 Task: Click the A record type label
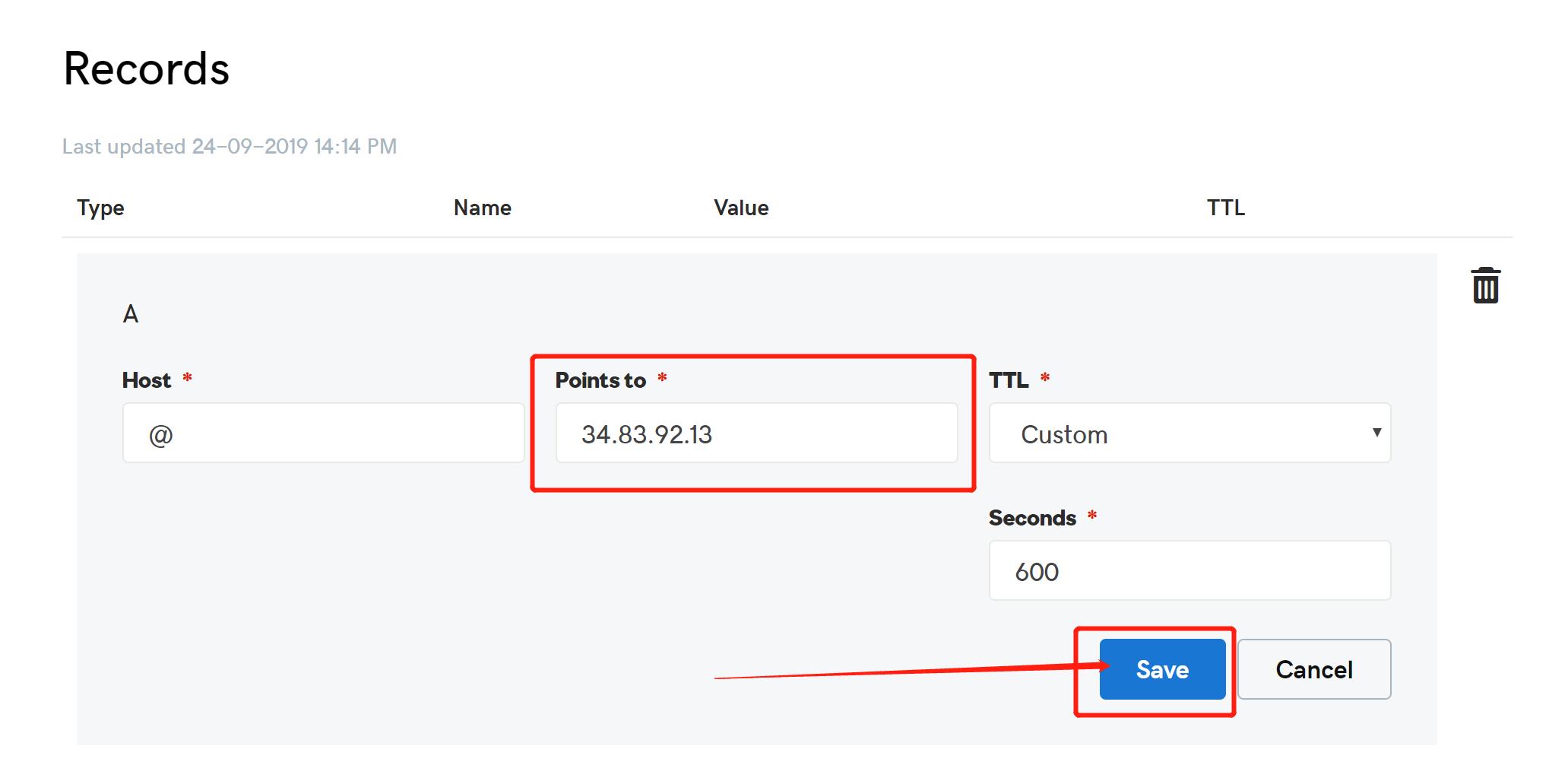pyautogui.click(x=131, y=314)
